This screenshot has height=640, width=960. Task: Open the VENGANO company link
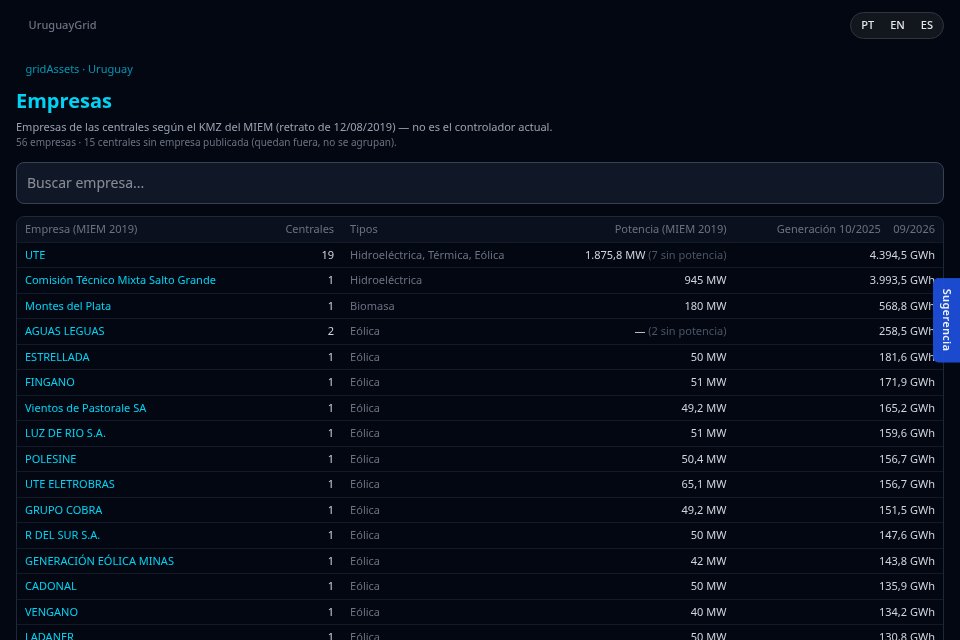[x=51, y=612]
